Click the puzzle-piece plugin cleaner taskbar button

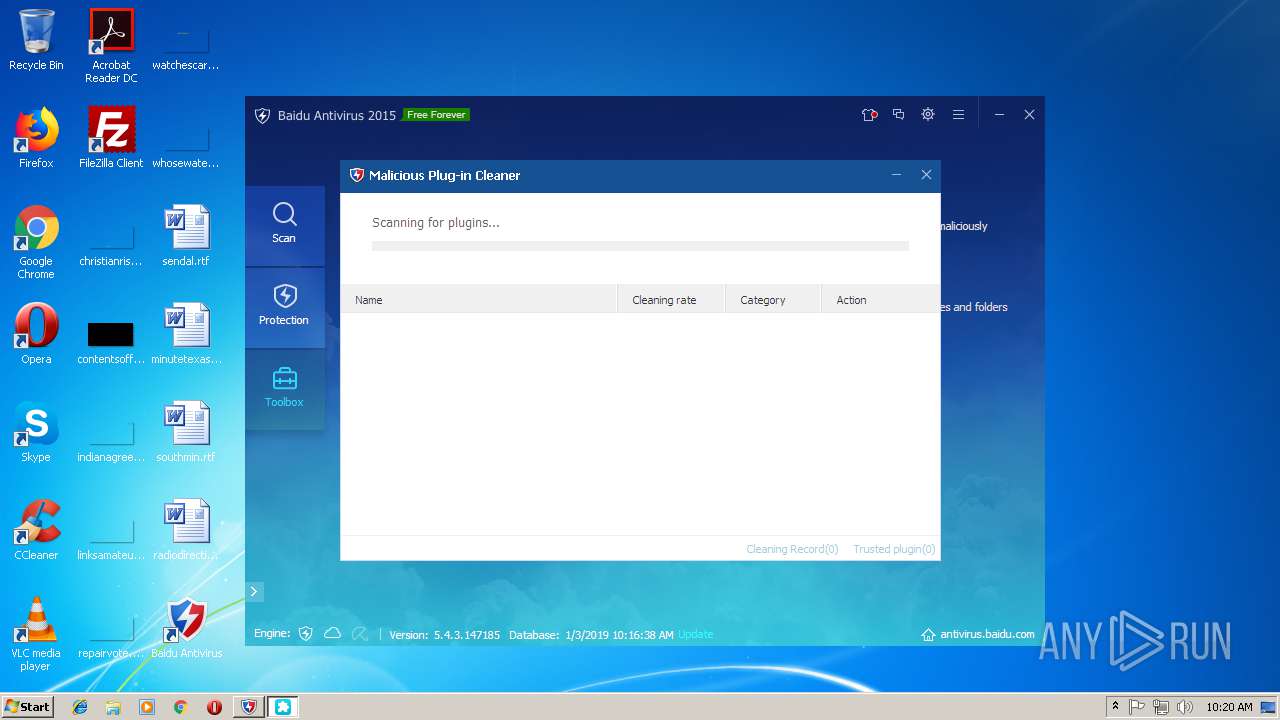[283, 707]
